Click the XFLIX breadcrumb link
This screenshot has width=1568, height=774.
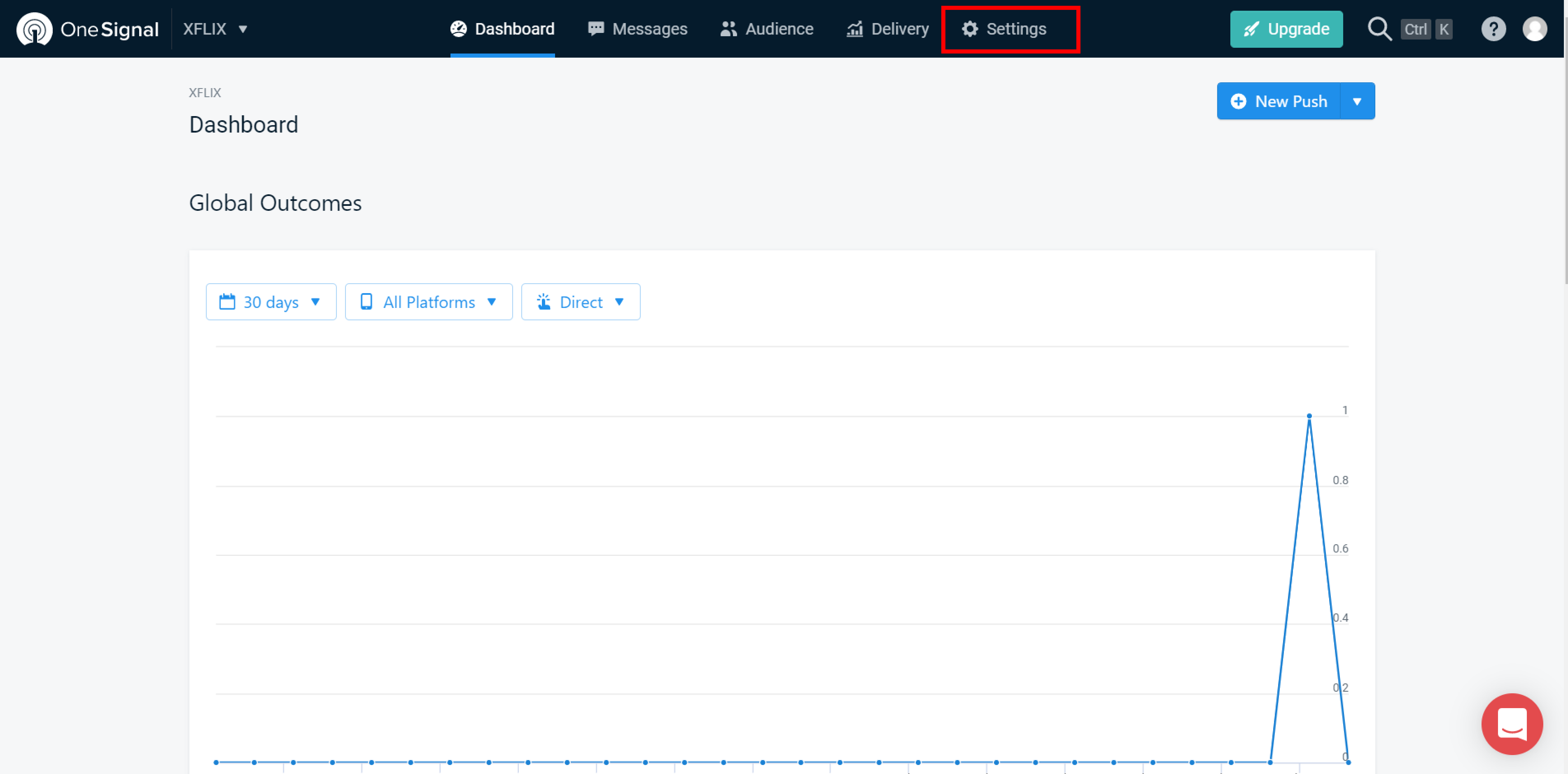click(205, 92)
